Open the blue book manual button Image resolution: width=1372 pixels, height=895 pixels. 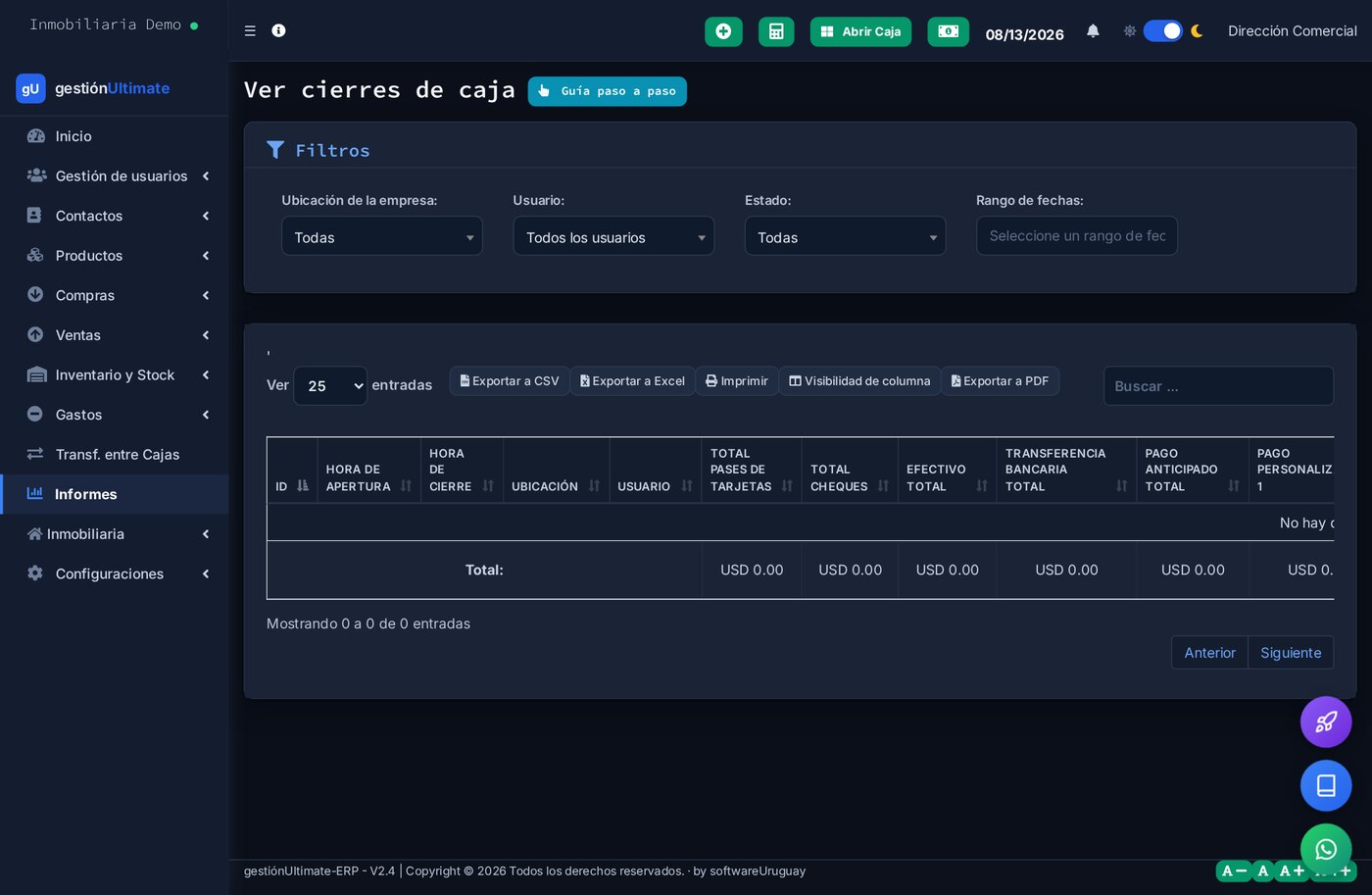tap(1326, 786)
